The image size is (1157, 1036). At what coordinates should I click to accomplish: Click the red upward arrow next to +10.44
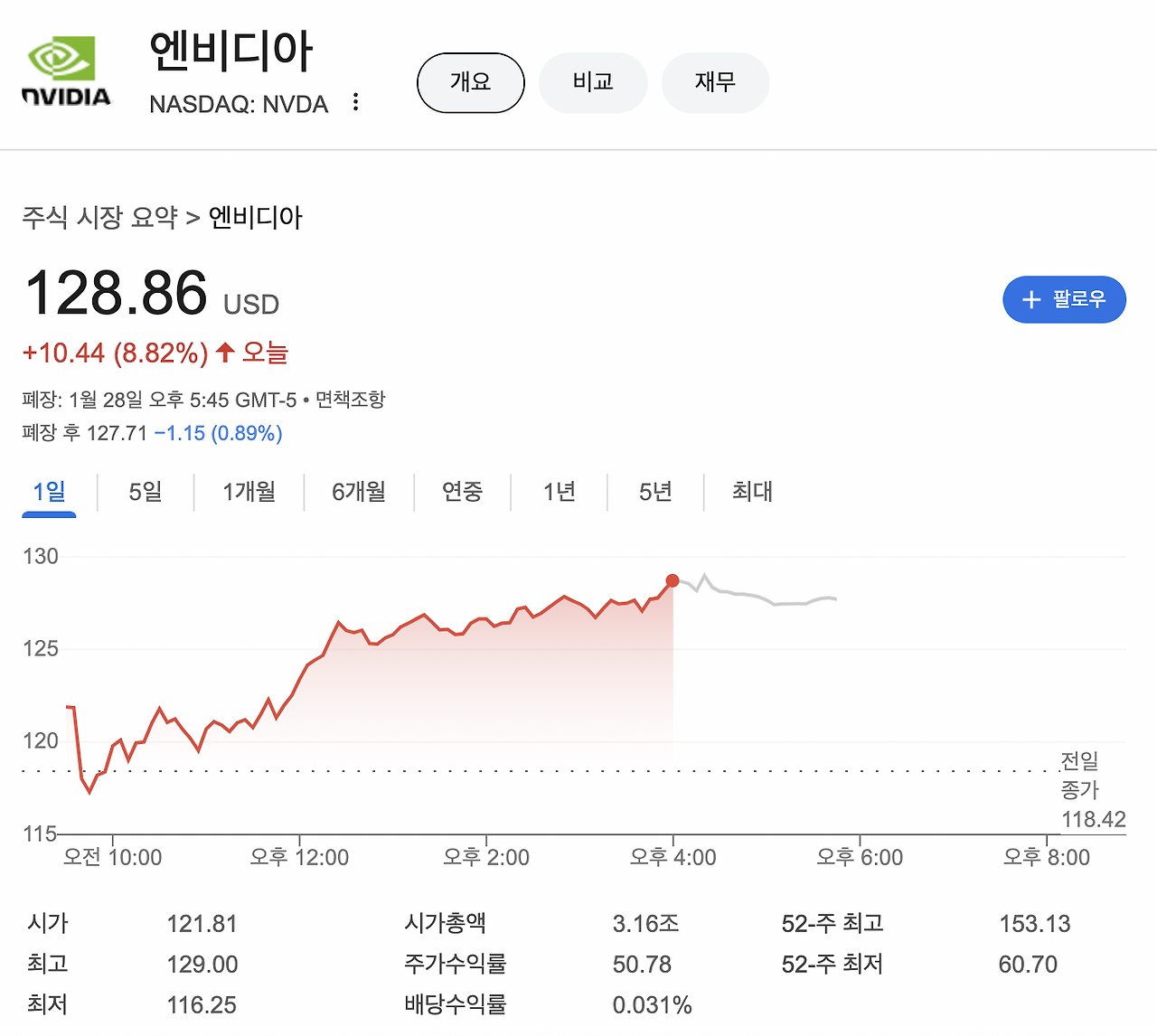tap(225, 353)
